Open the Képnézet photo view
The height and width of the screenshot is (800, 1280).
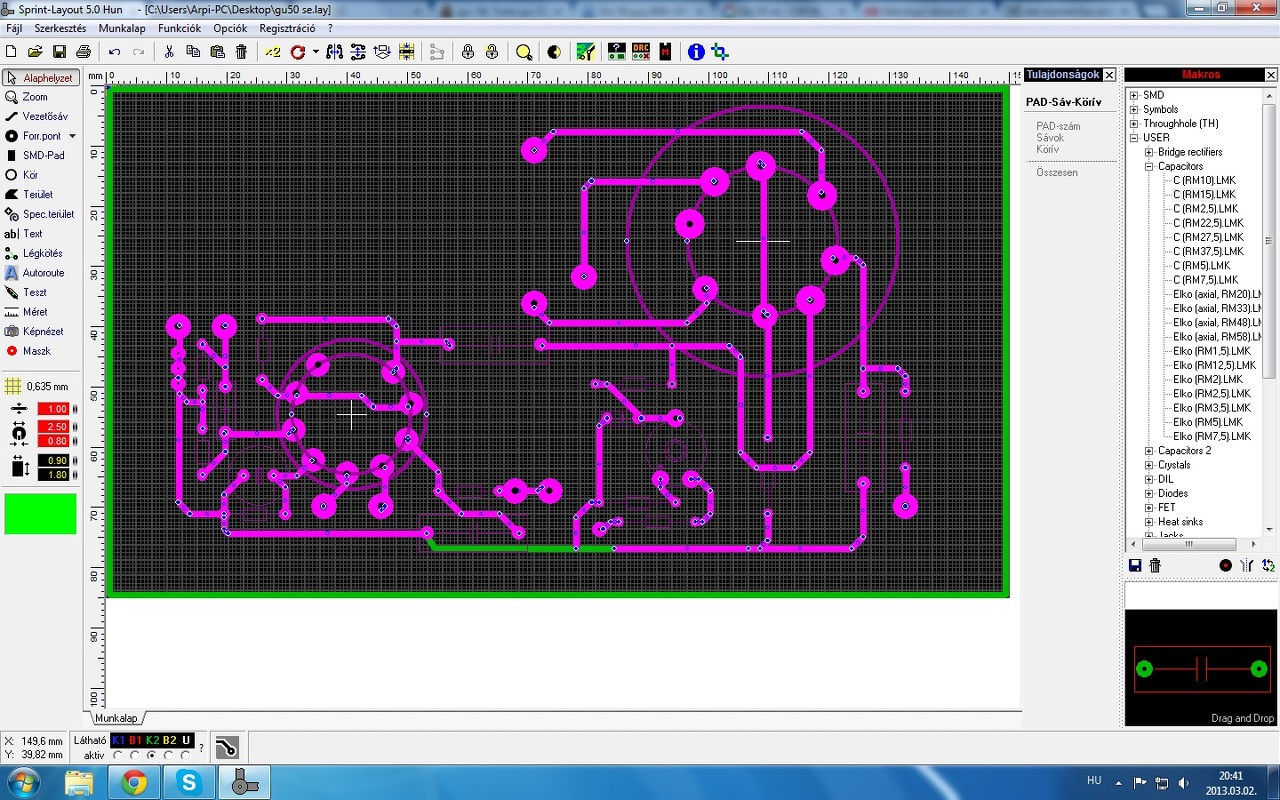point(34,331)
